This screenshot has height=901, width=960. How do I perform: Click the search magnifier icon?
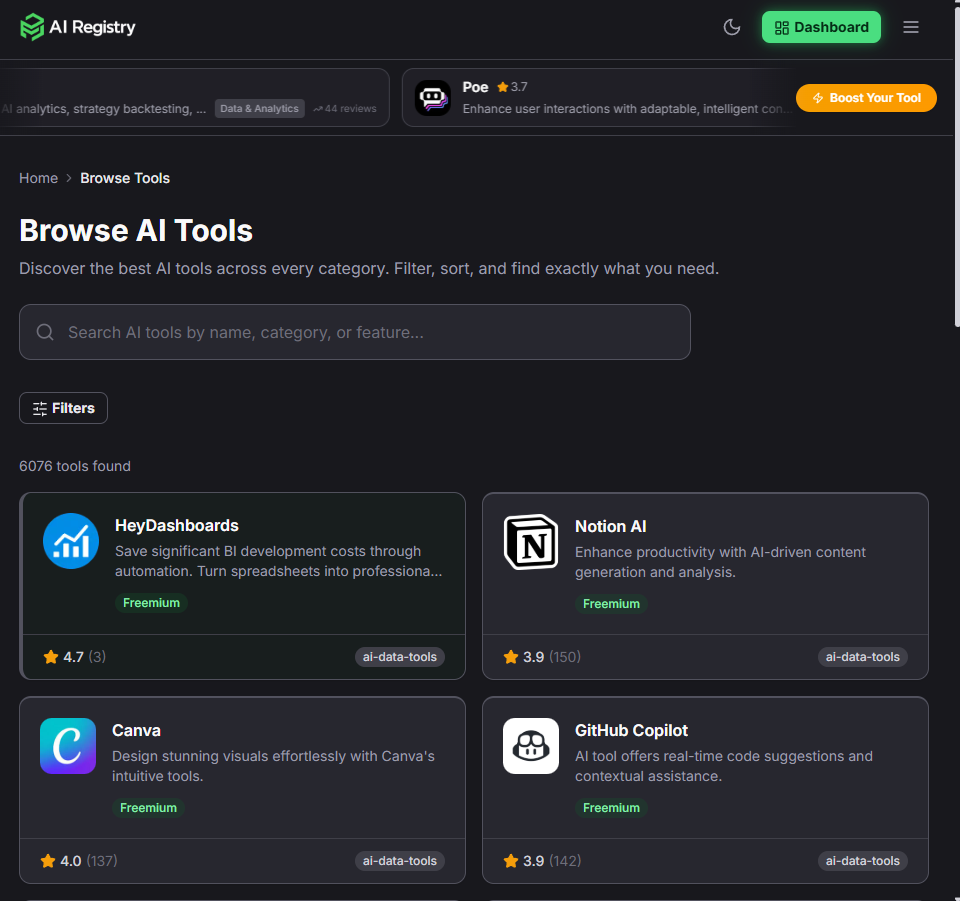[44, 331]
